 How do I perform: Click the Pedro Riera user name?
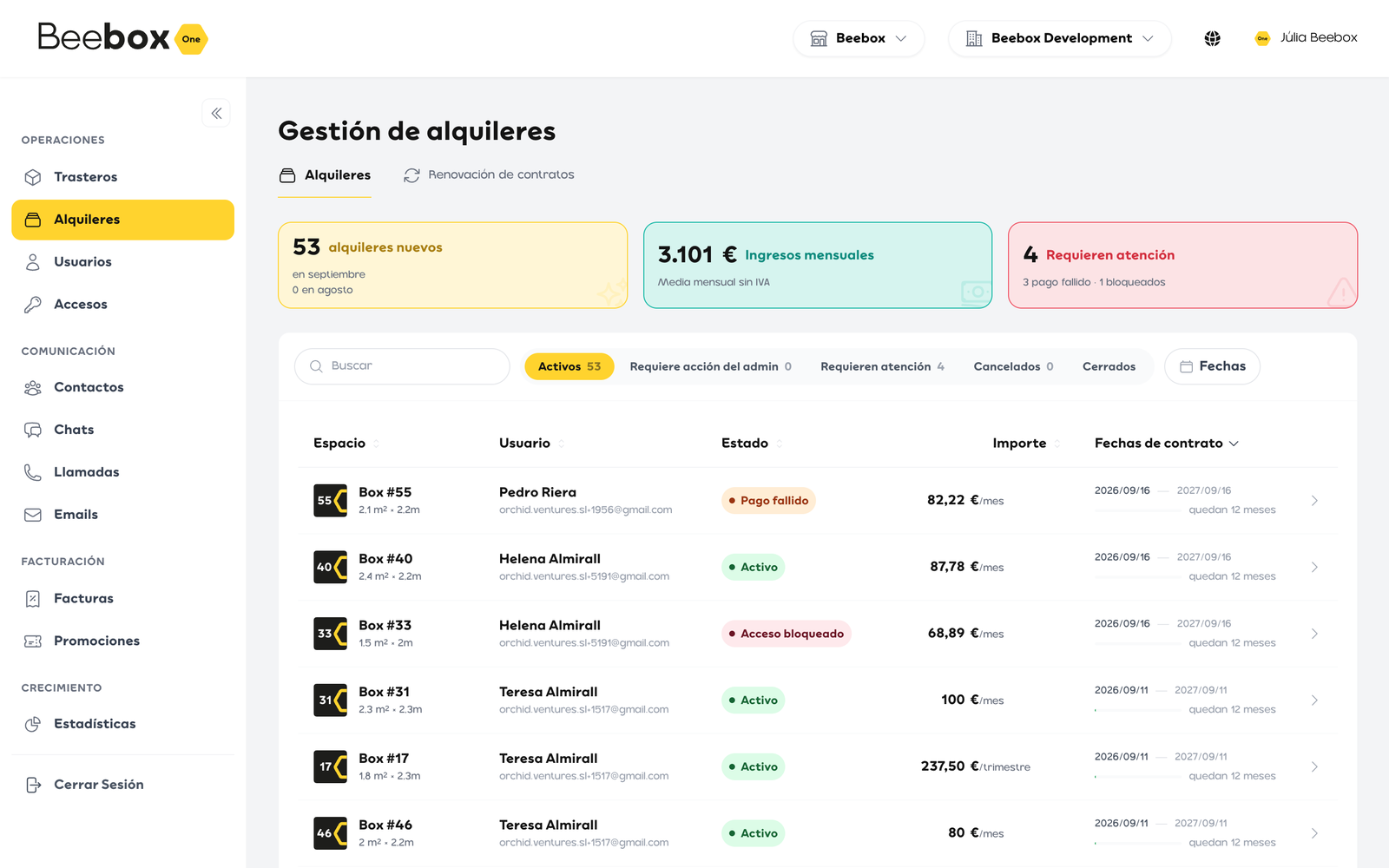click(x=537, y=492)
